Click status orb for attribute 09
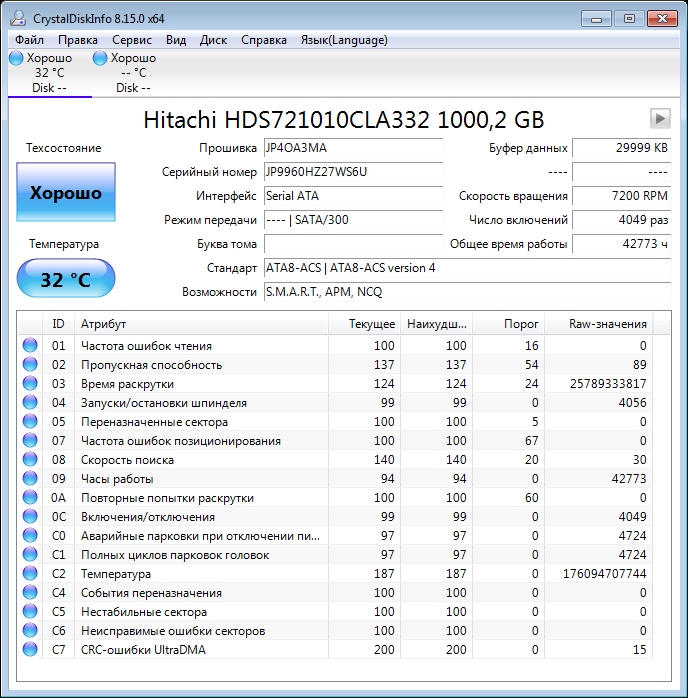 (x=30, y=479)
